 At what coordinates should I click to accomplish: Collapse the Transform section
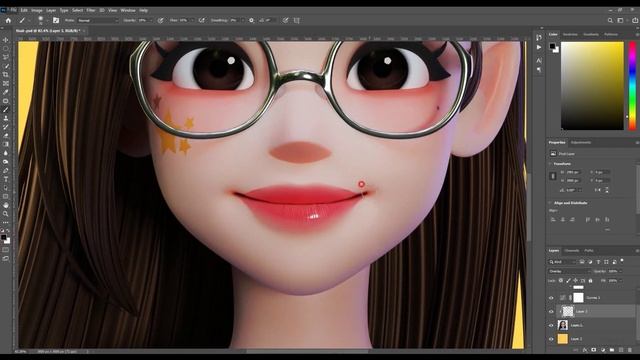(550, 164)
